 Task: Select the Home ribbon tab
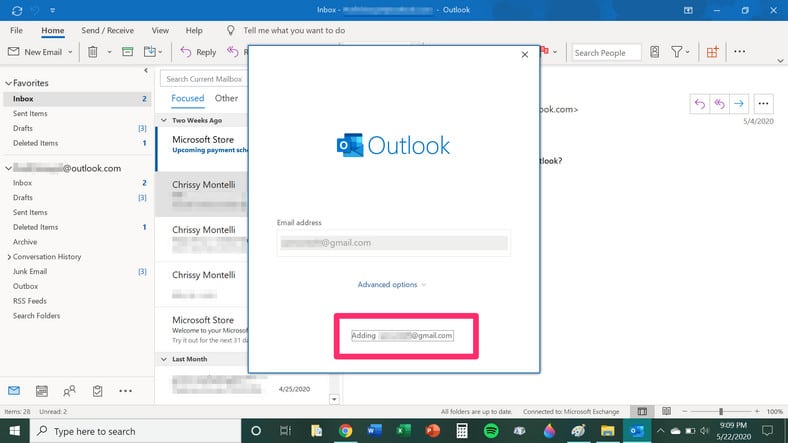pyautogui.click(x=52, y=30)
